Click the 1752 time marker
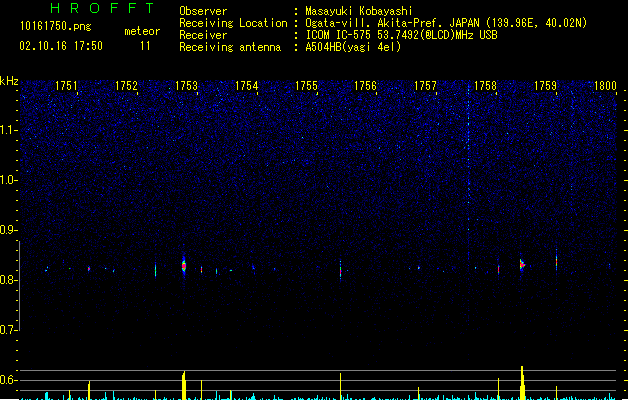 point(126,86)
